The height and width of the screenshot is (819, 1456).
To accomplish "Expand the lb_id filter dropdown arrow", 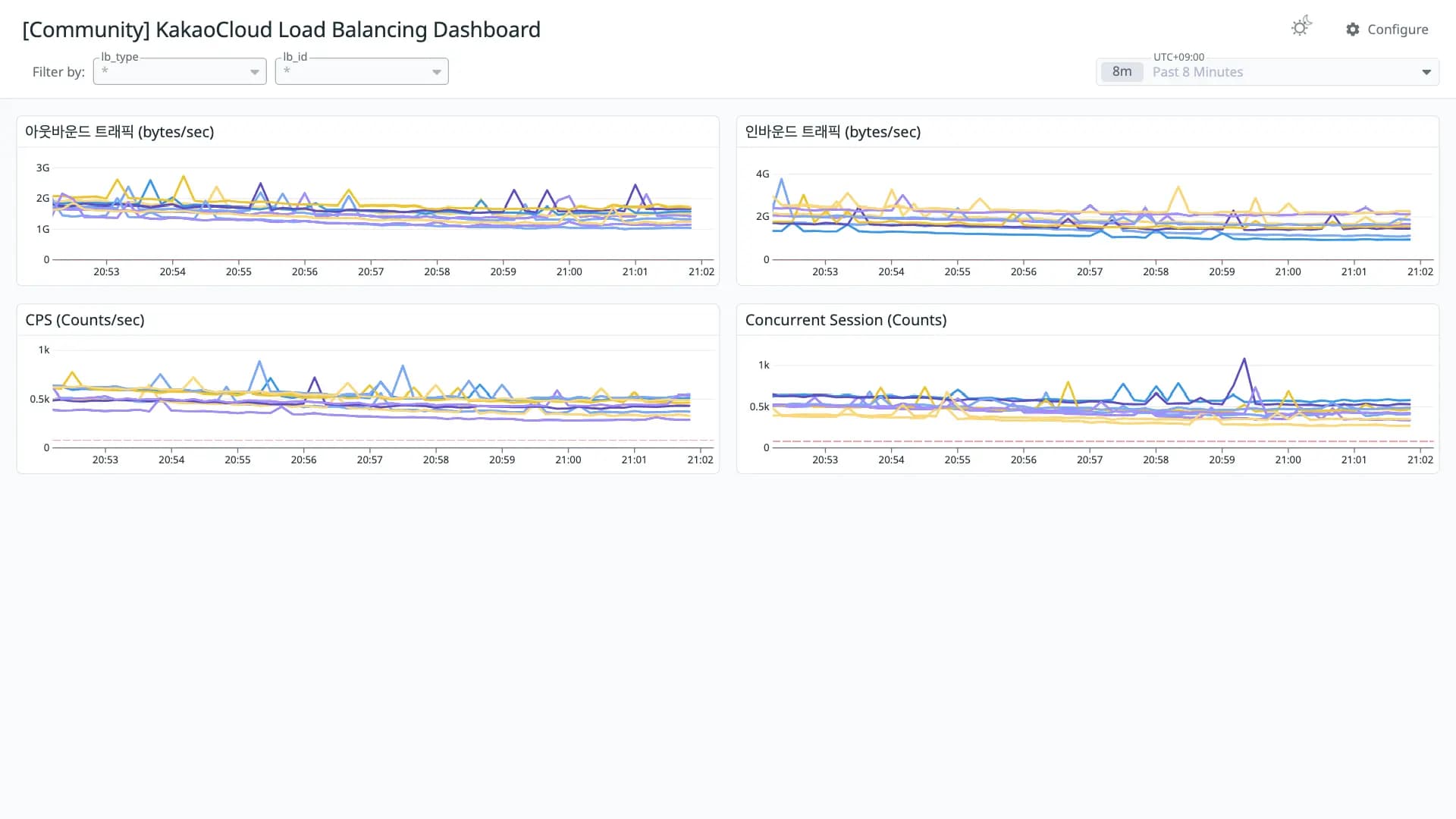I will 437,72.
